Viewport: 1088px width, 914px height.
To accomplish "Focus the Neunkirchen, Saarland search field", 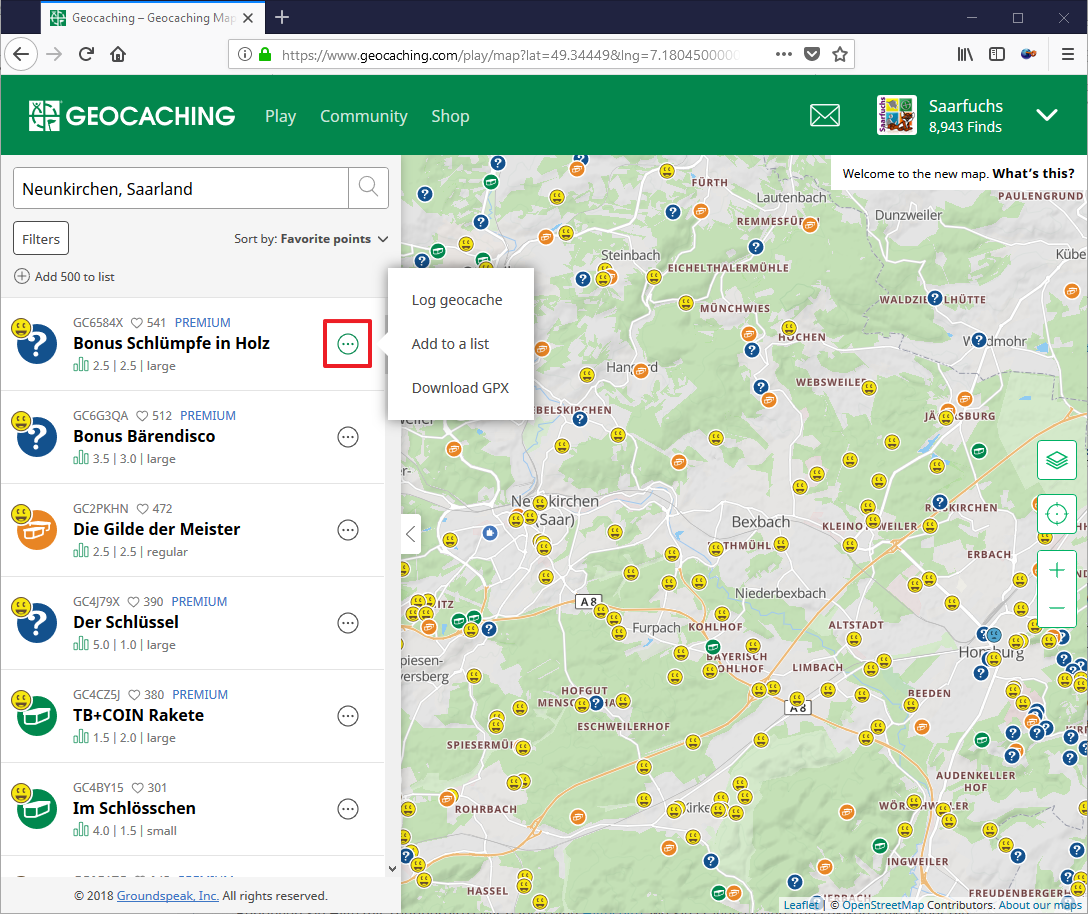I will point(180,188).
